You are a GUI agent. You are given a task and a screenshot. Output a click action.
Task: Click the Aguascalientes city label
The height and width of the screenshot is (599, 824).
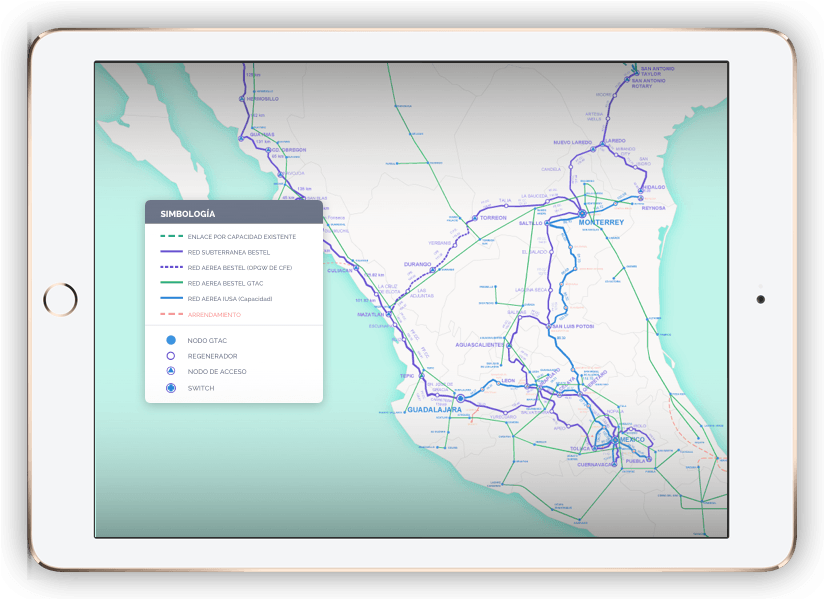click(x=480, y=344)
